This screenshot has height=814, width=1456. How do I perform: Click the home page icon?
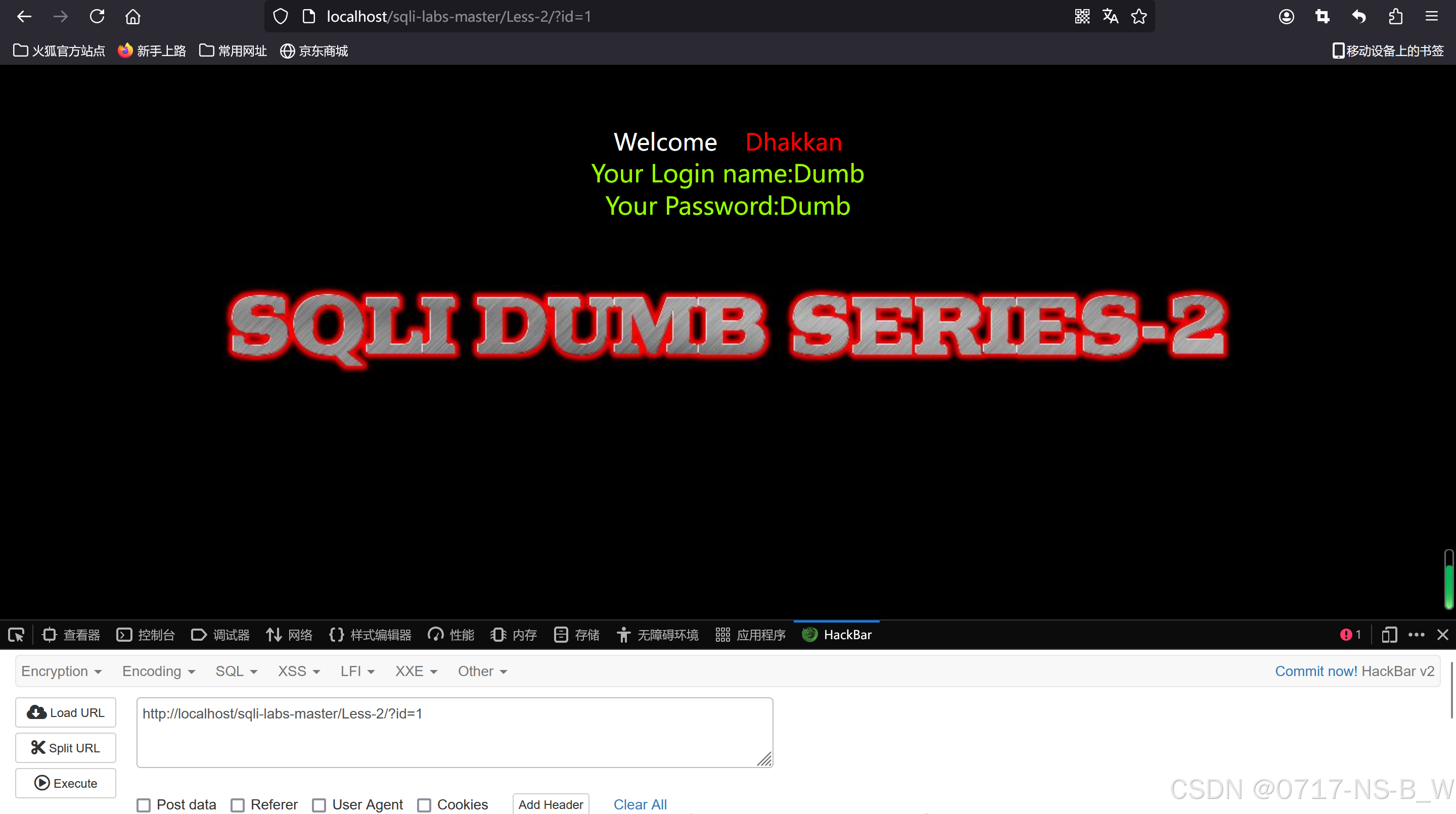(x=133, y=16)
